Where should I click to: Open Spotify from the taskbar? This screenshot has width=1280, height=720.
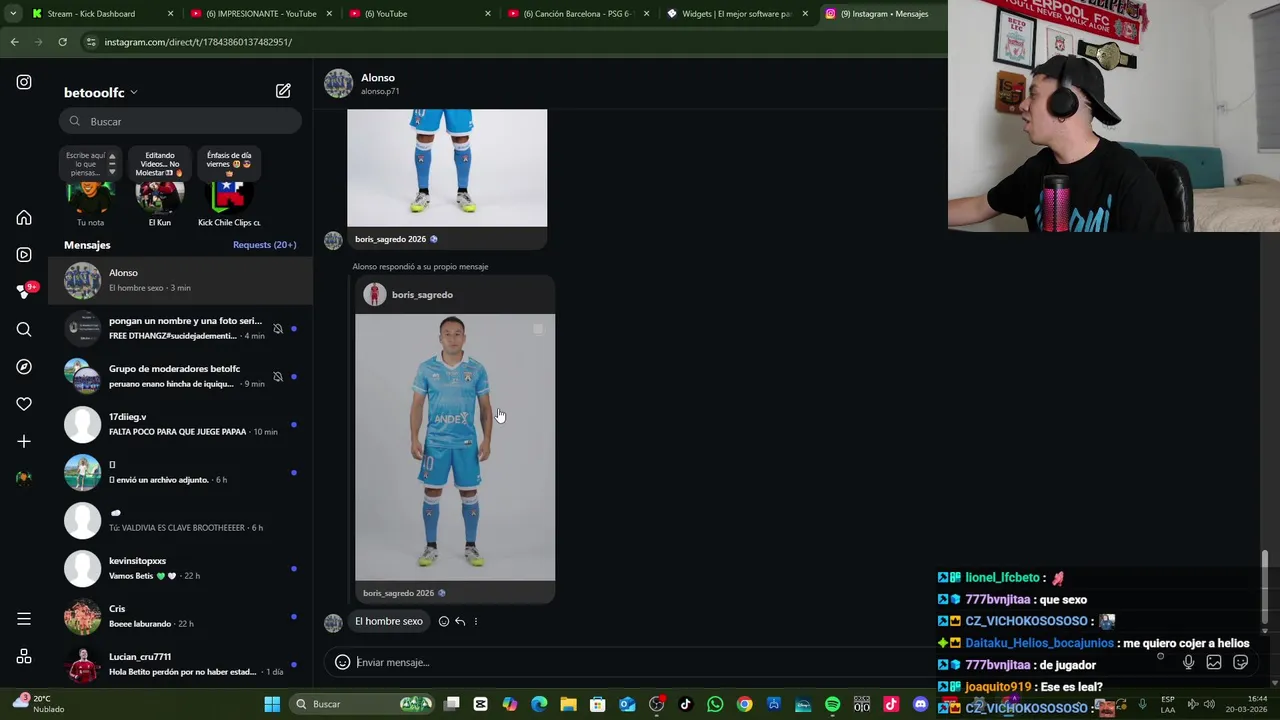tap(832, 704)
